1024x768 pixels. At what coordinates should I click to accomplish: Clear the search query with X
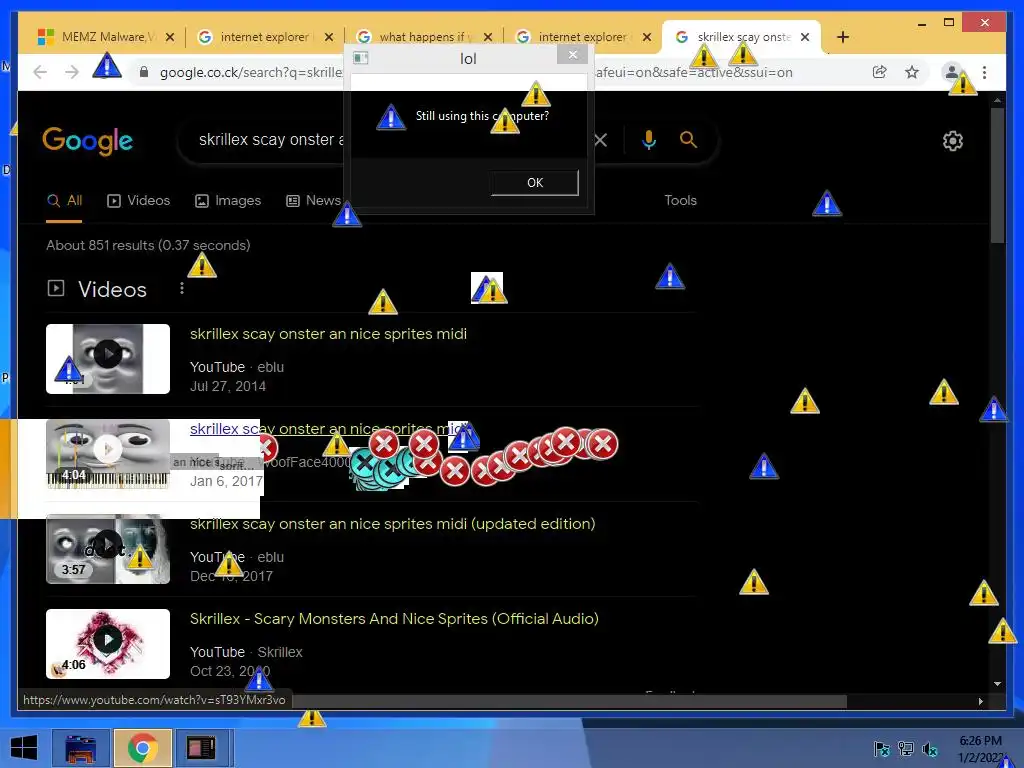pos(601,140)
